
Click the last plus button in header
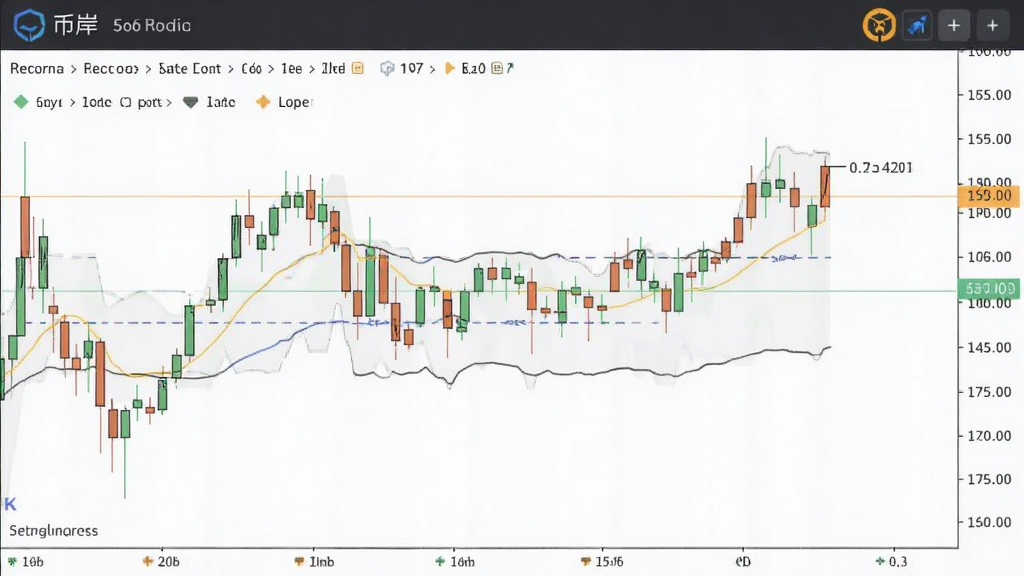[993, 25]
